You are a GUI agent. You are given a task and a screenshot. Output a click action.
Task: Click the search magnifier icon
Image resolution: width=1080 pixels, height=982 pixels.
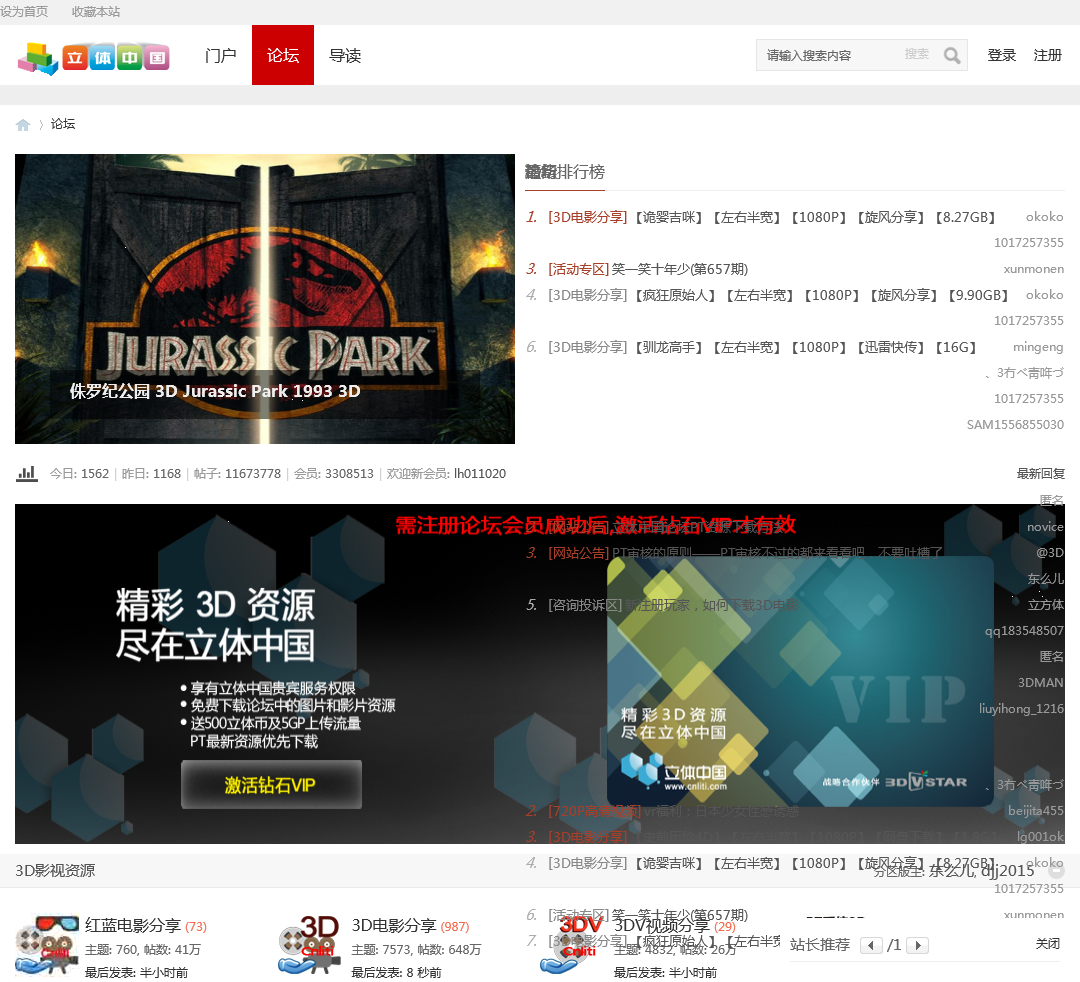(x=952, y=55)
